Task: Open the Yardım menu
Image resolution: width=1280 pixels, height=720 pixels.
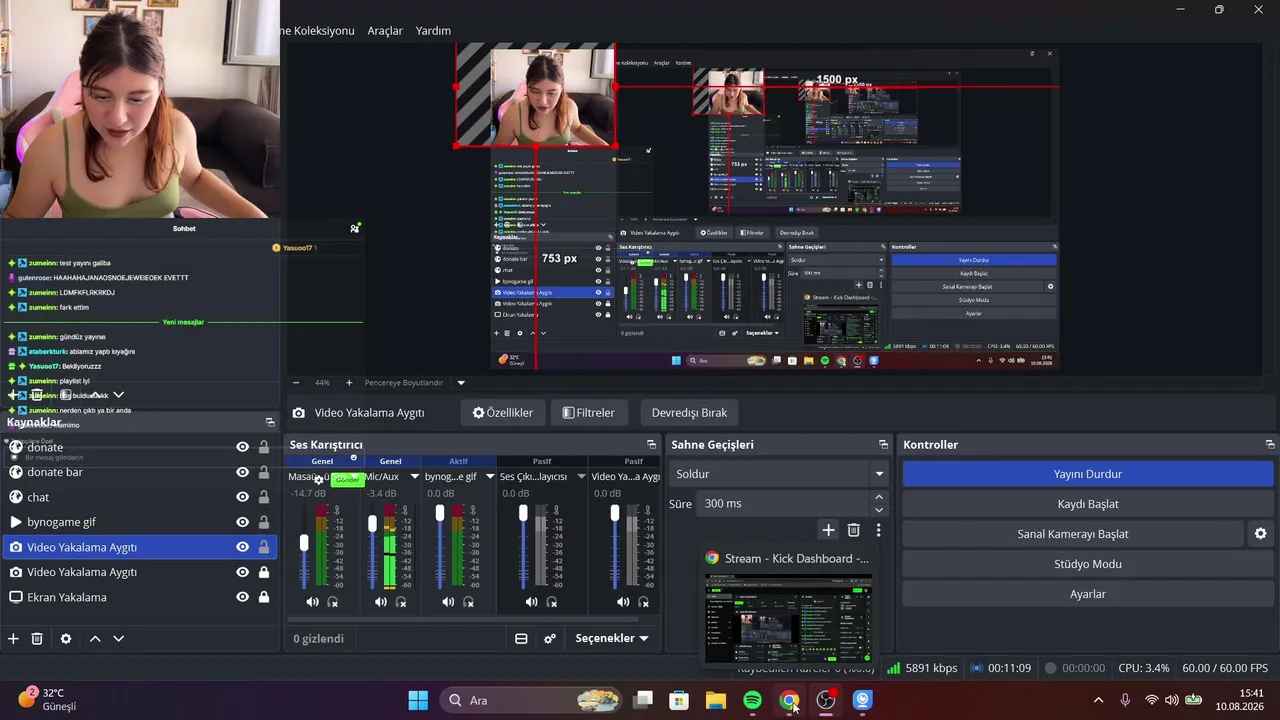Action: (x=433, y=31)
